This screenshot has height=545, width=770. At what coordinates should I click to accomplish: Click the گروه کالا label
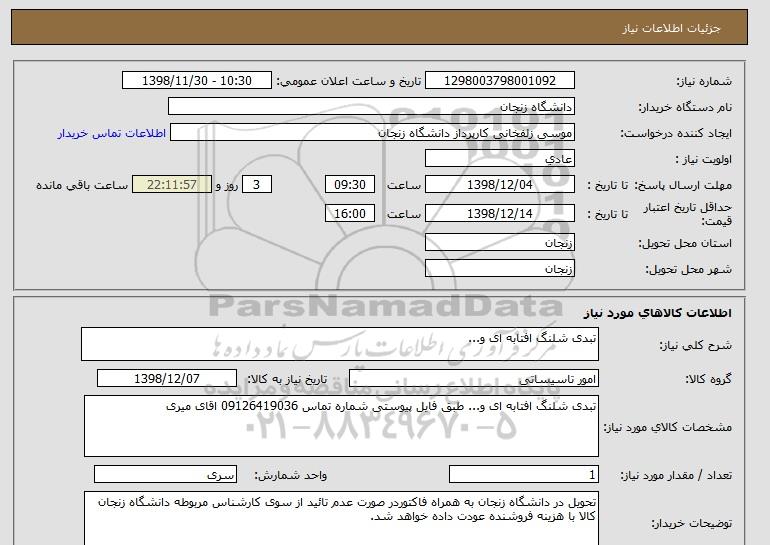[709, 379]
